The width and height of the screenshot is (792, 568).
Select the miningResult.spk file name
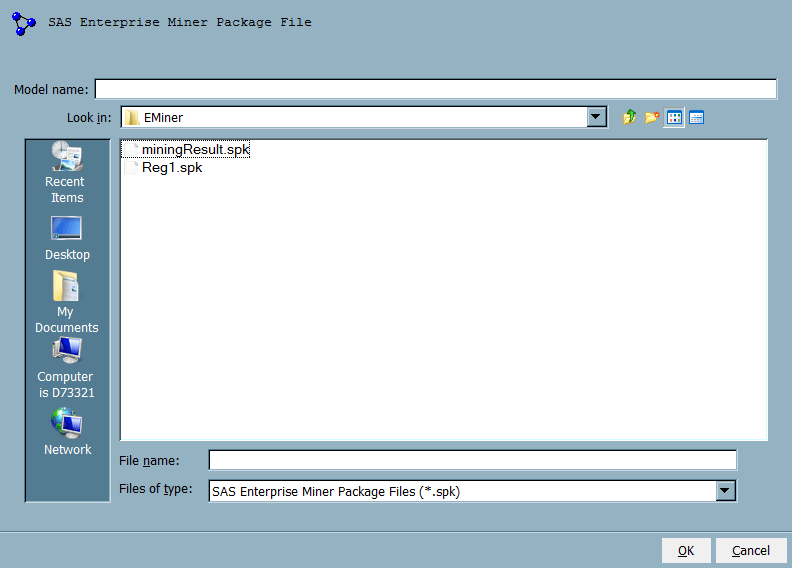point(196,149)
